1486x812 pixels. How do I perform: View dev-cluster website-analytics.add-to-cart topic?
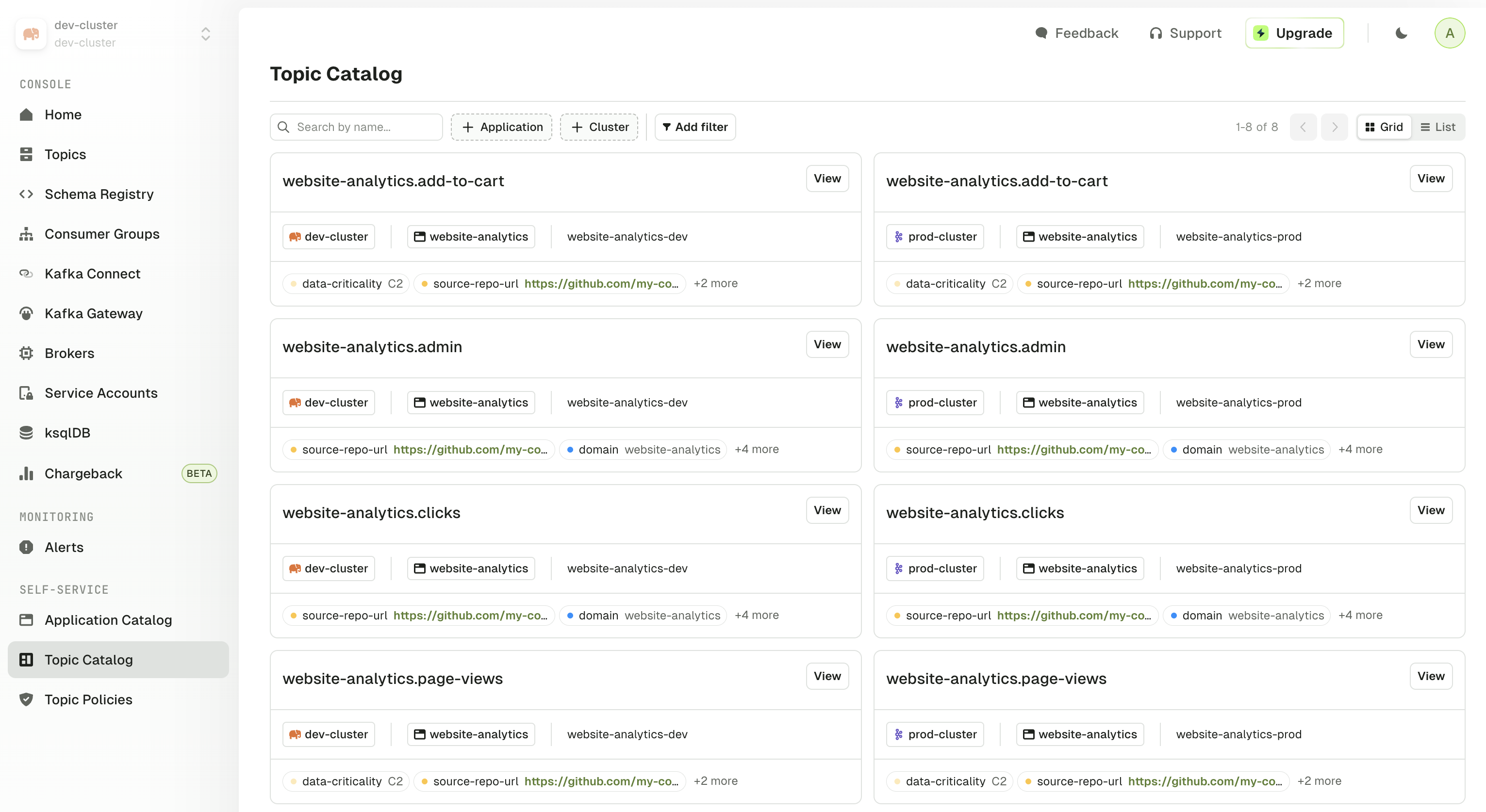(x=827, y=179)
